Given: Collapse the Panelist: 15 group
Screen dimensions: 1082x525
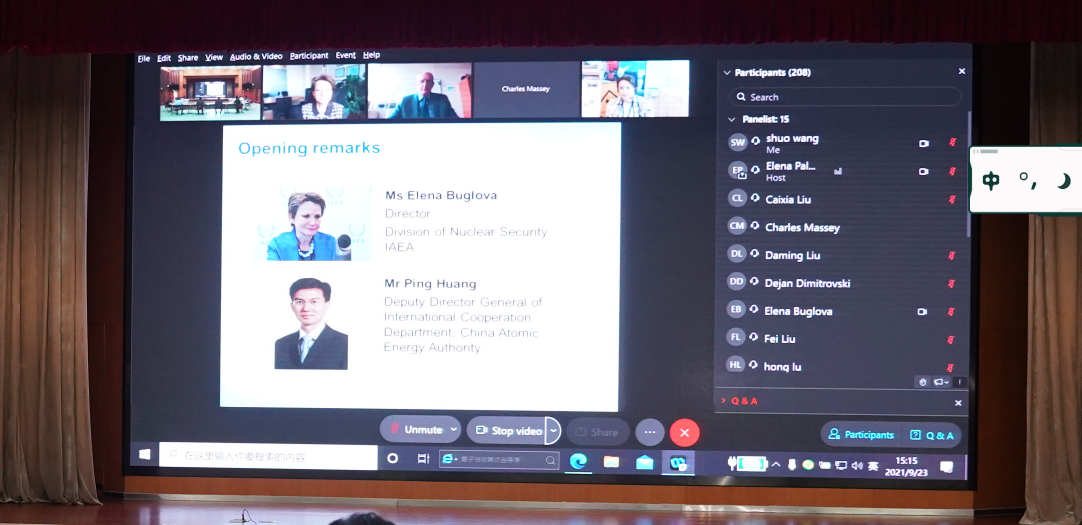Looking at the screenshot, I should coord(732,119).
